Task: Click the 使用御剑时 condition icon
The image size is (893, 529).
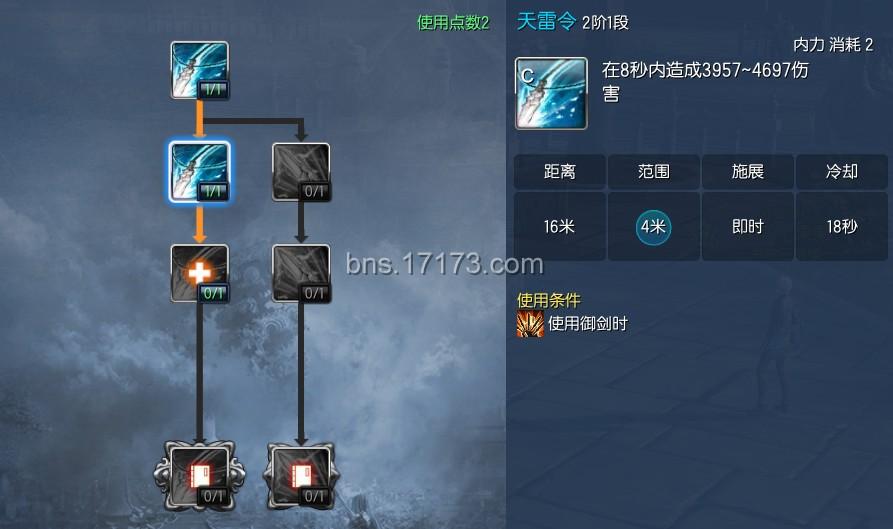Action: (x=530, y=323)
